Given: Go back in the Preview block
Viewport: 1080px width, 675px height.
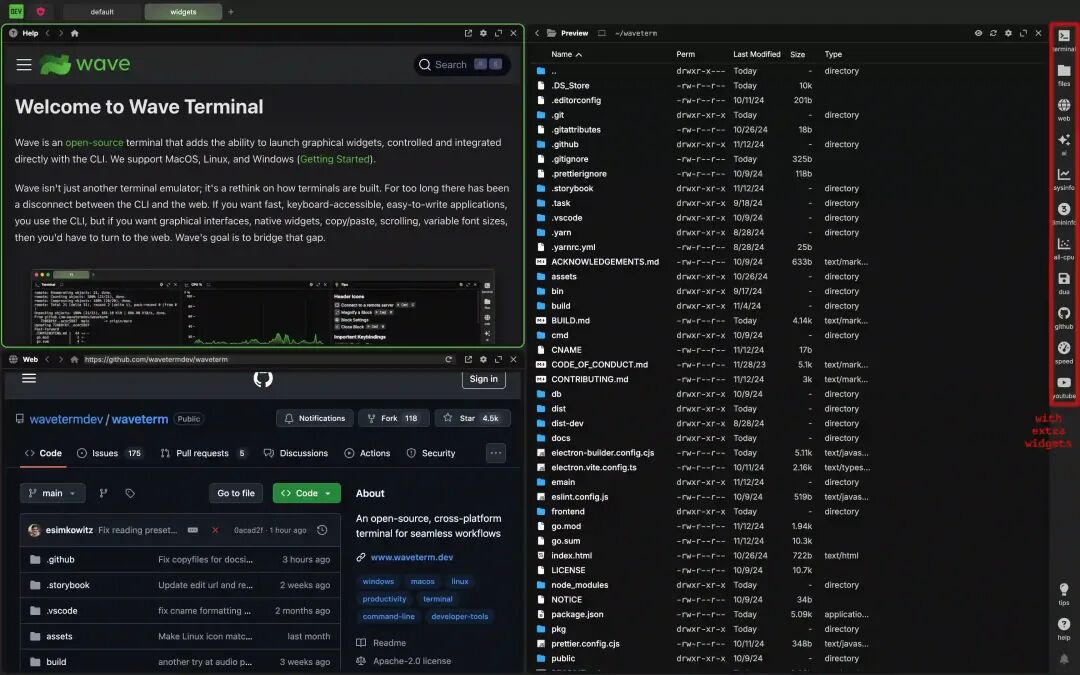Looking at the screenshot, I should pos(537,33).
